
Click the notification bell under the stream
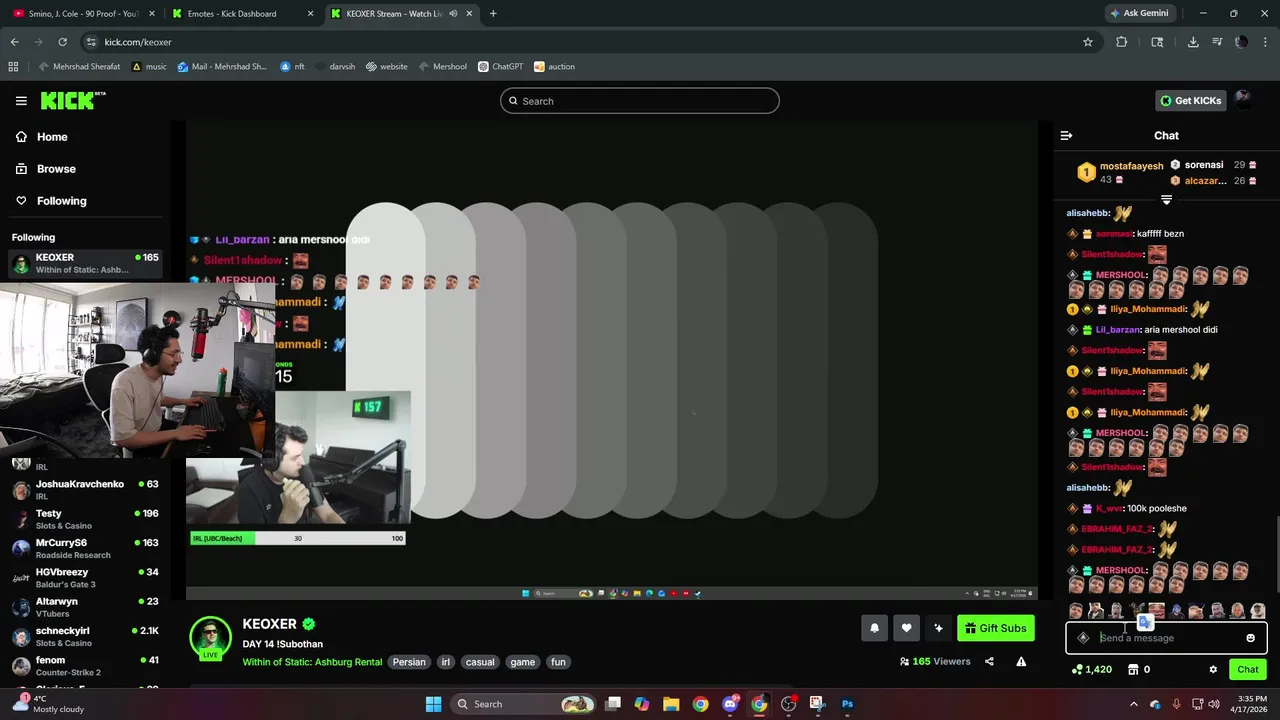(874, 628)
